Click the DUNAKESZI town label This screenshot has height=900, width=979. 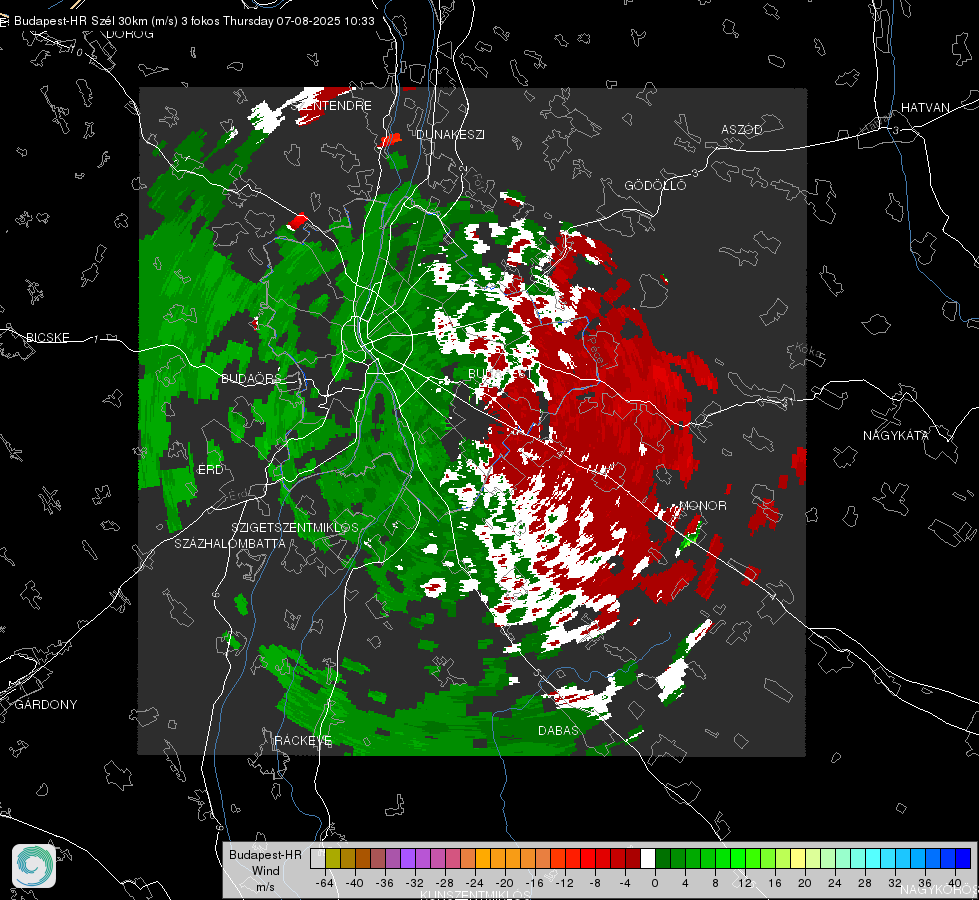450,134
